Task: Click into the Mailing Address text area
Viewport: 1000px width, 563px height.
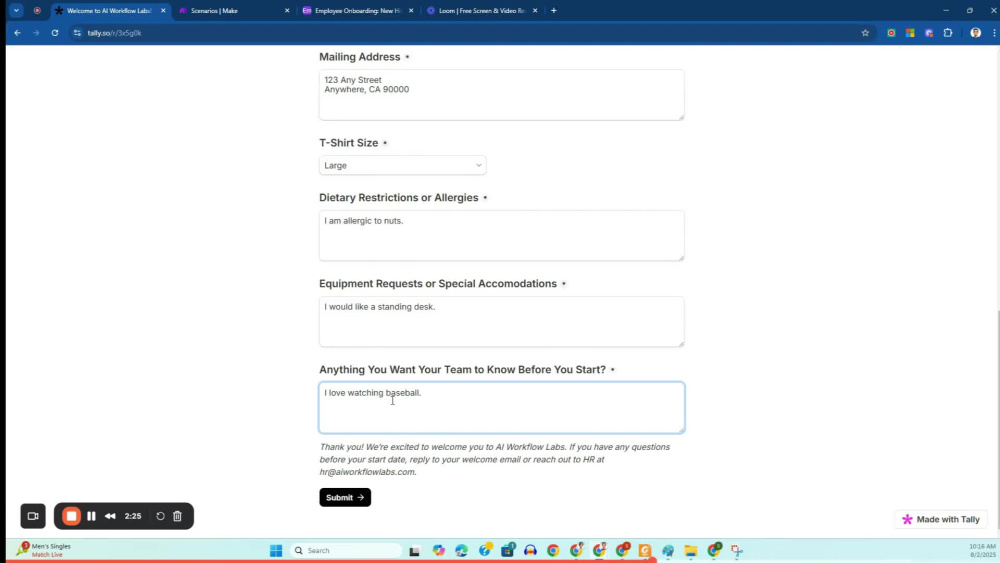Action: tap(501, 95)
